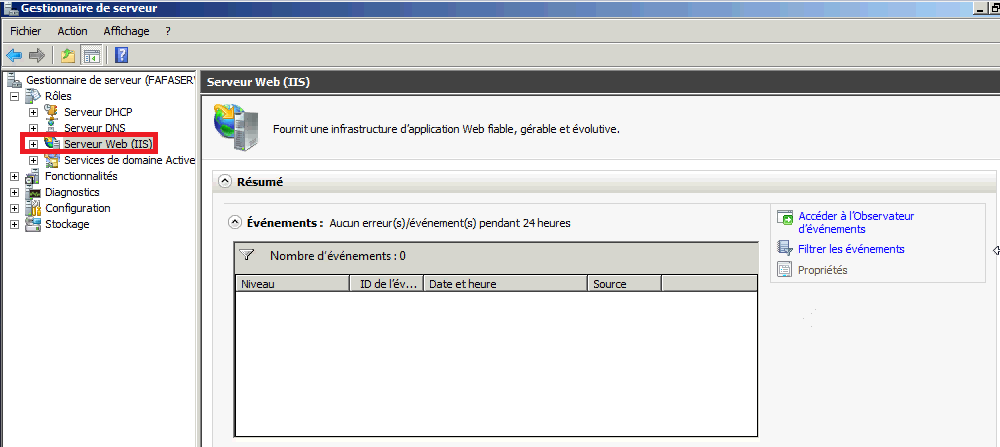This screenshot has width=1000, height=447.
Task: Sort by the Date et heure column header
Action: (x=506, y=284)
